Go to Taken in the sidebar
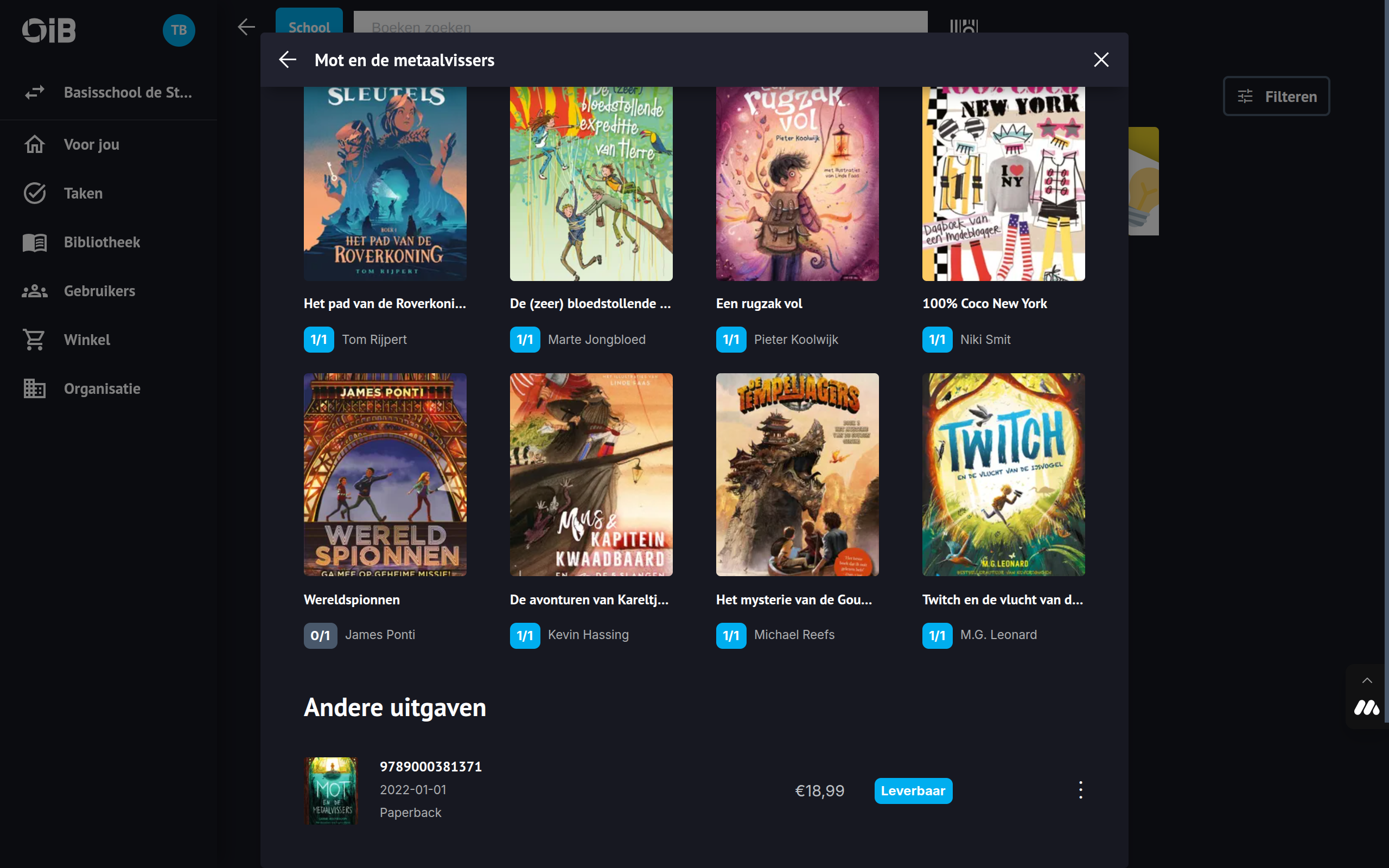This screenshot has width=1389, height=868. click(83, 194)
